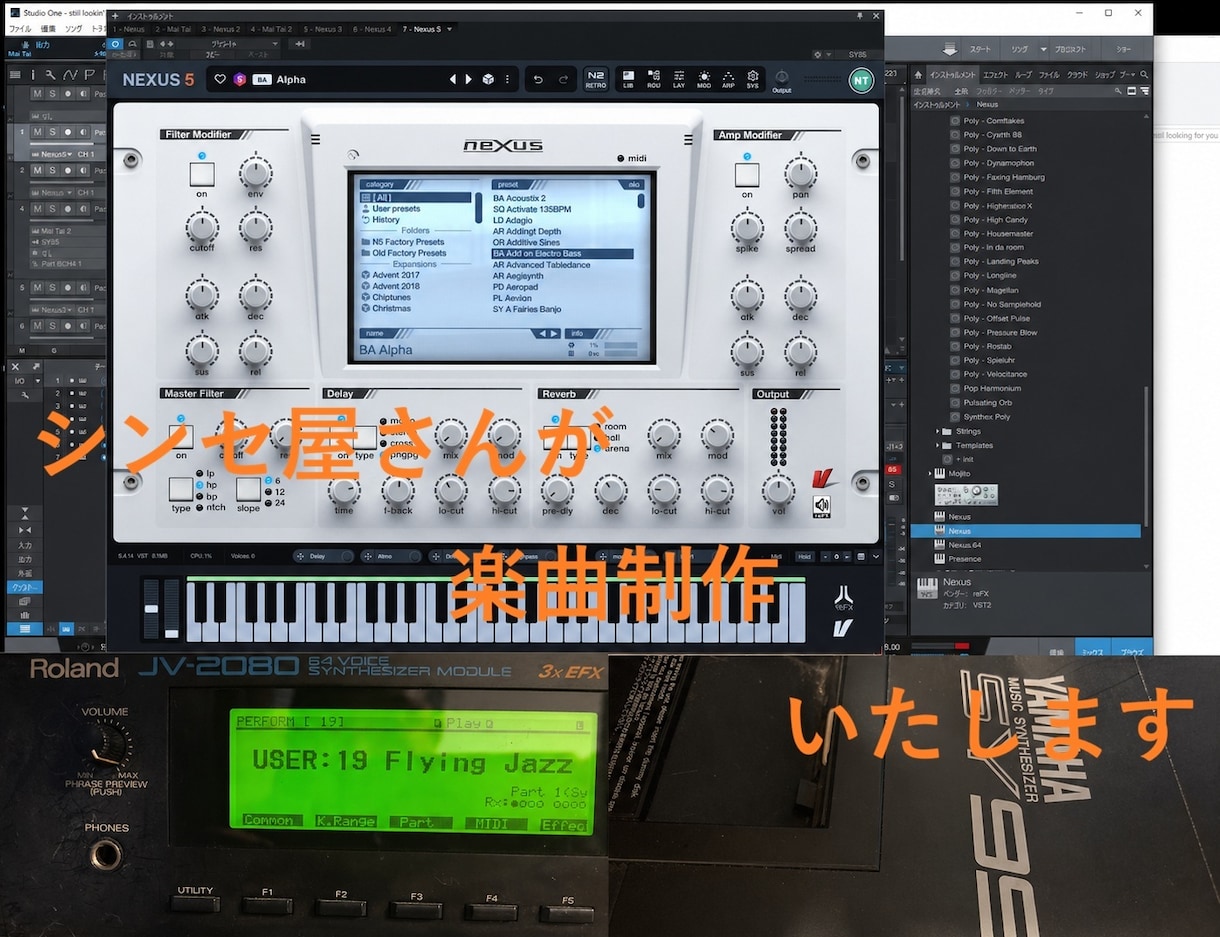Image resolution: width=1220 pixels, height=937 pixels.
Task: Toggle Filter Modifier on button
Action: pyautogui.click(x=202, y=174)
